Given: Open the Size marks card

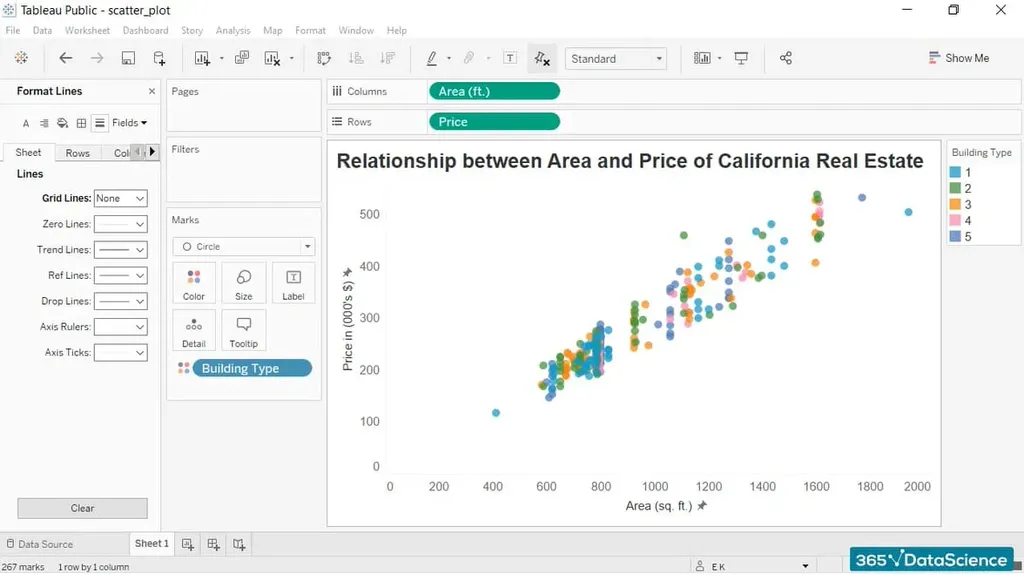Looking at the screenshot, I should [244, 283].
